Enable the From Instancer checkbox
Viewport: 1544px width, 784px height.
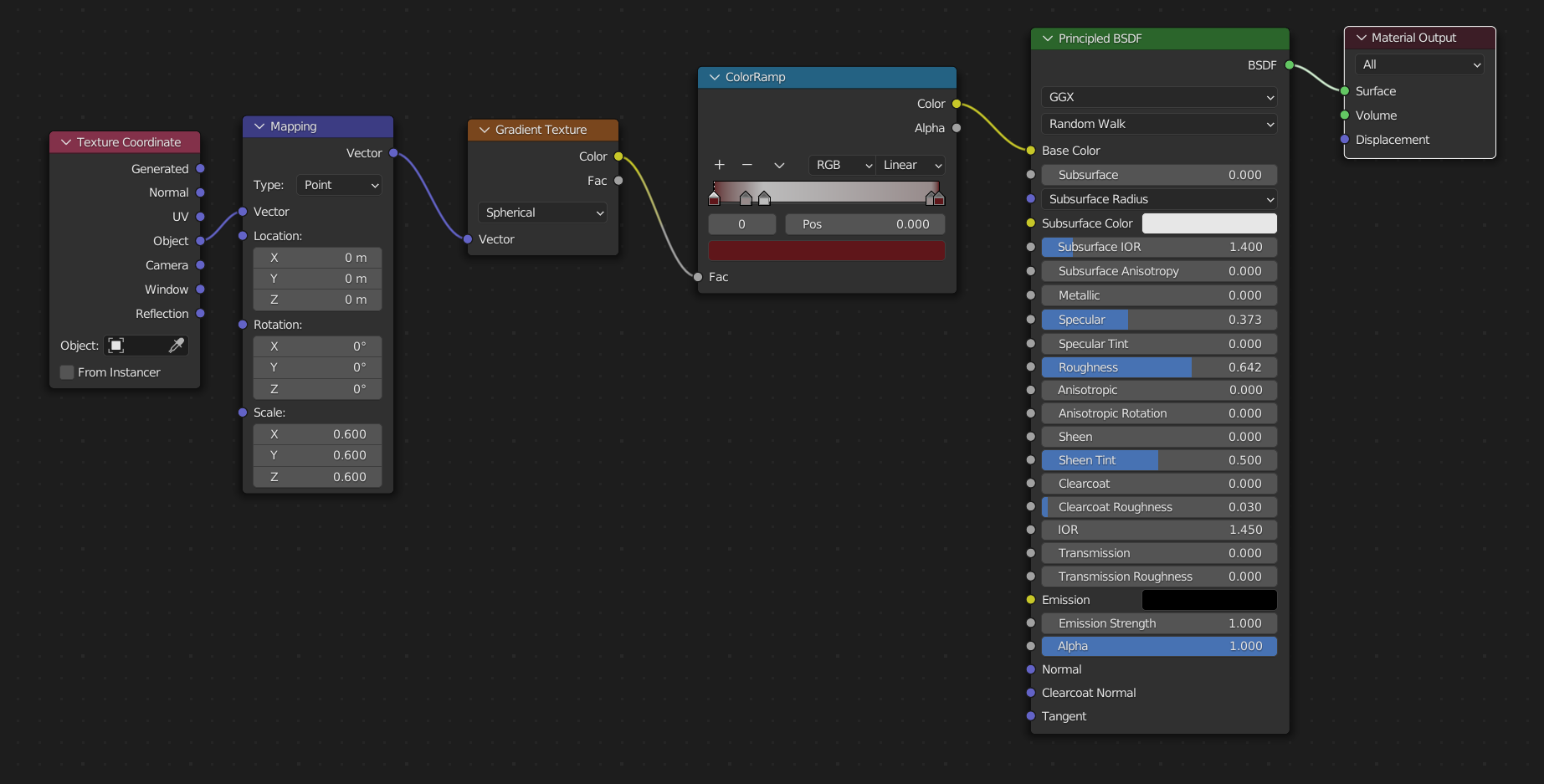coord(67,372)
